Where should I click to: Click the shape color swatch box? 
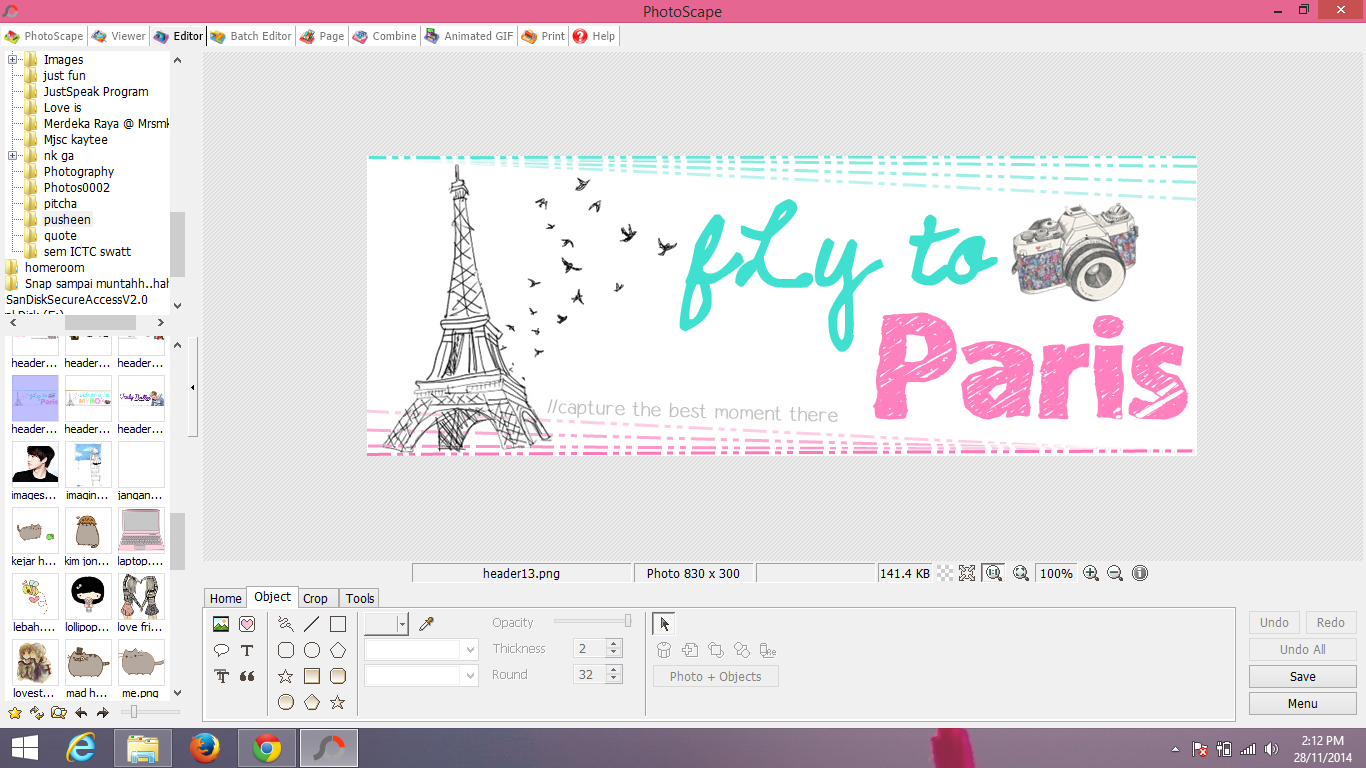380,624
